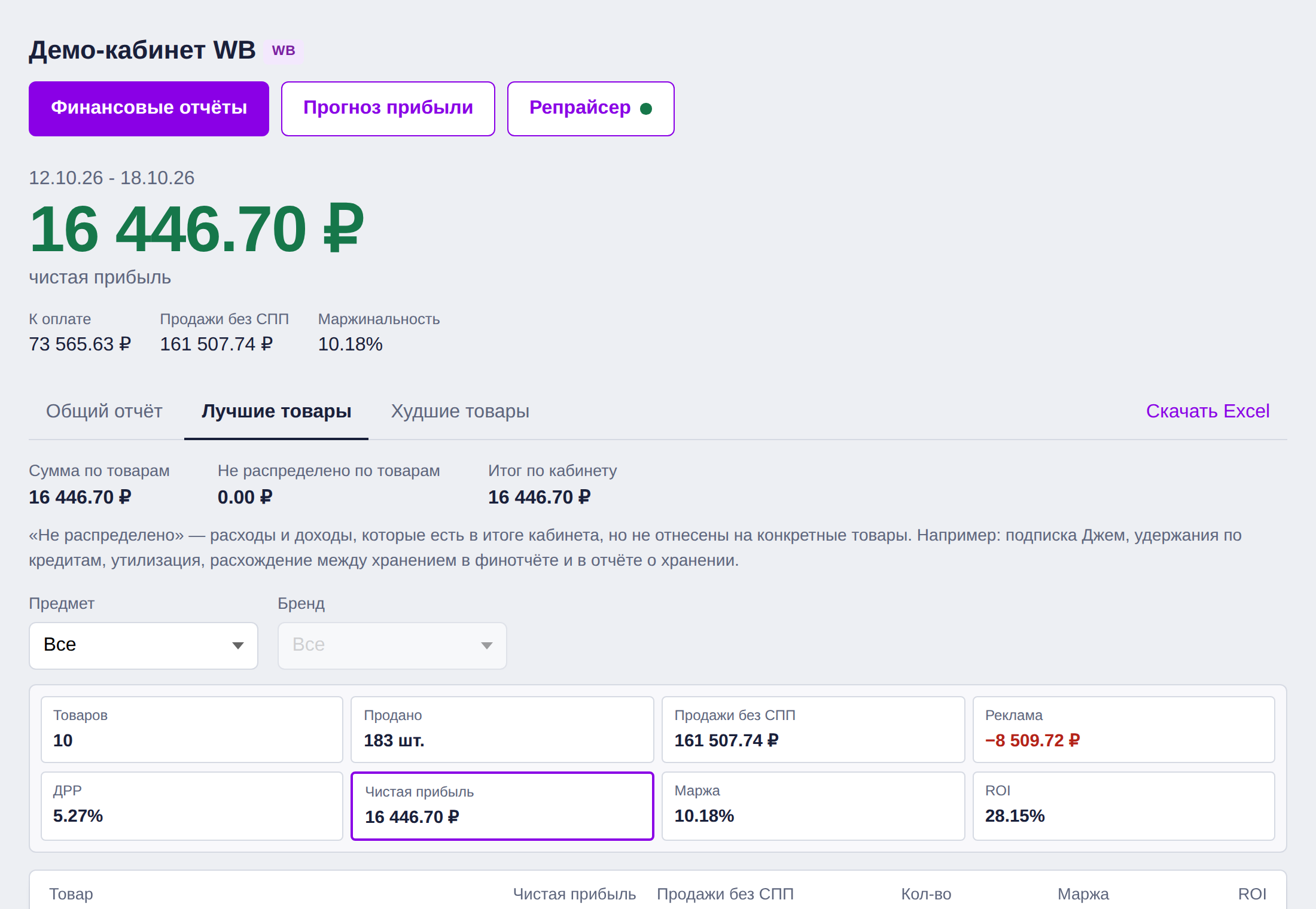Image resolution: width=1316 pixels, height=909 pixels.
Task: Click the green status dot on Репрайсер
Action: (646, 109)
